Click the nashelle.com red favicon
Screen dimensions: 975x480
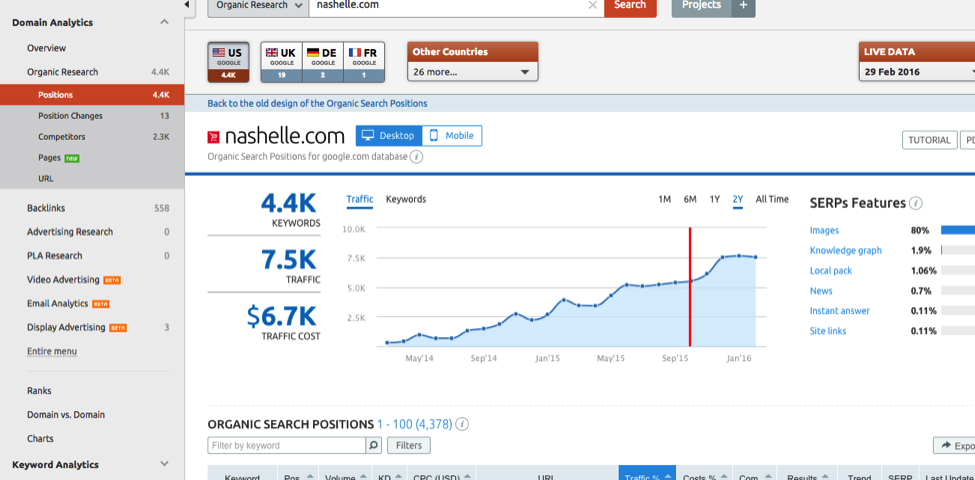pyautogui.click(x=213, y=137)
